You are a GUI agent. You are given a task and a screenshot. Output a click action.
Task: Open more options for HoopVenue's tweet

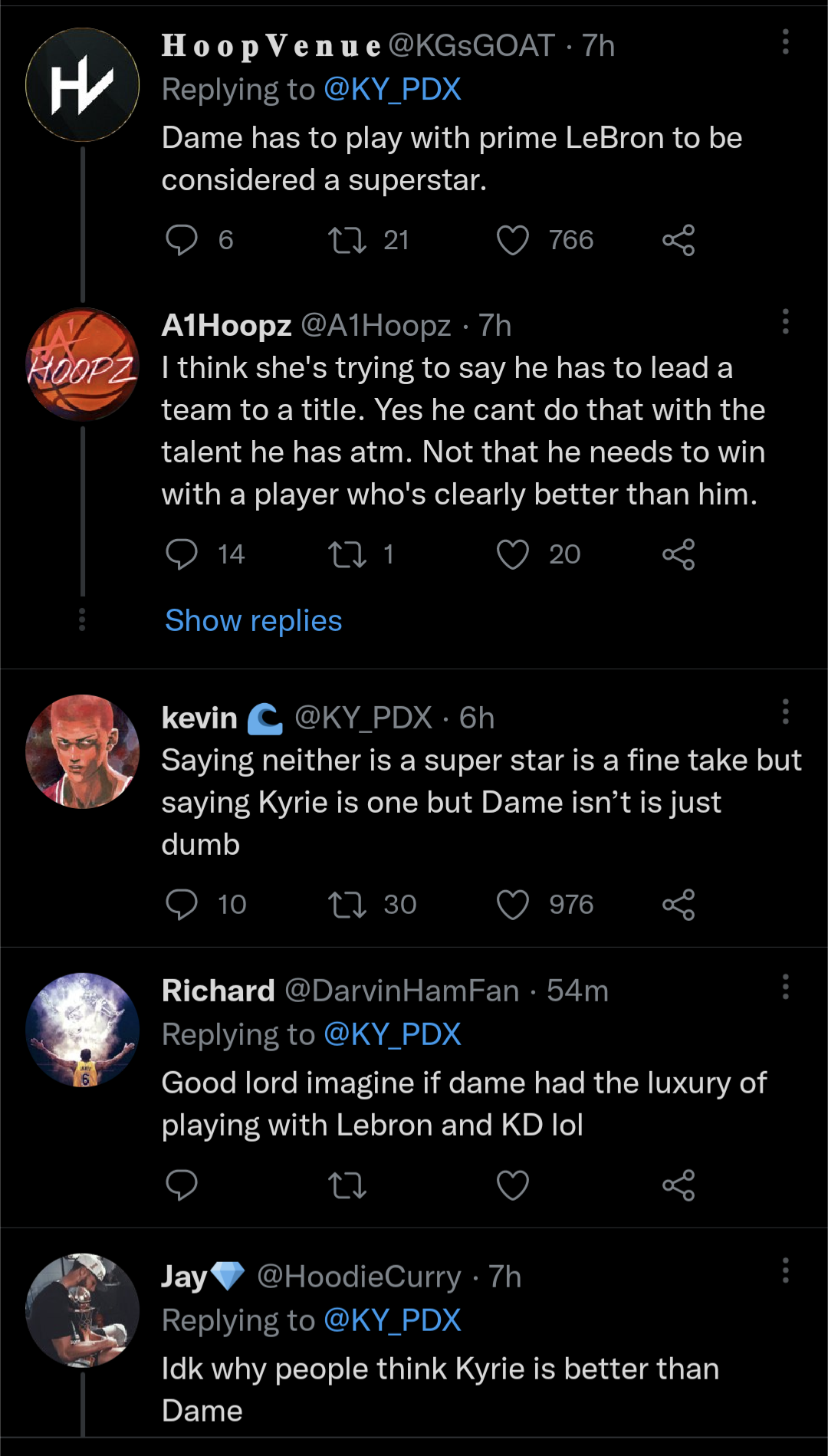785,42
